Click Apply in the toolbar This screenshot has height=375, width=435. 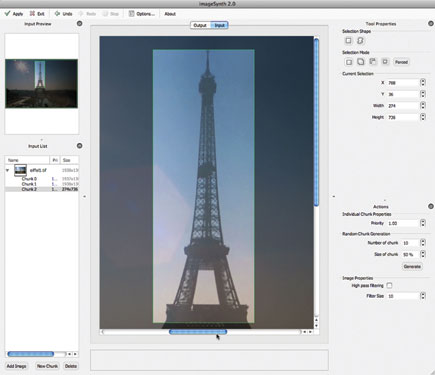[x=14, y=14]
